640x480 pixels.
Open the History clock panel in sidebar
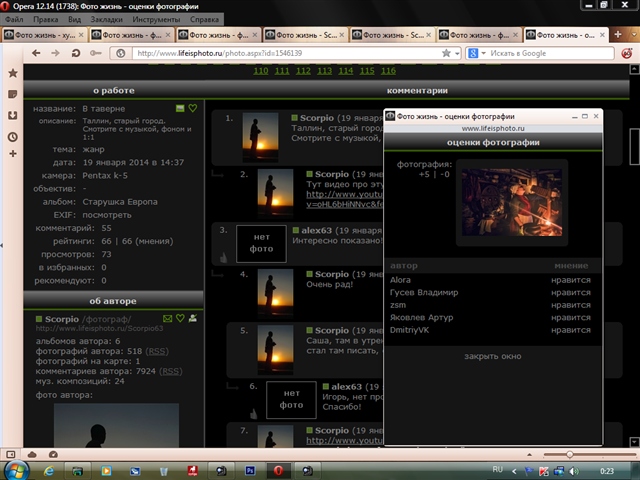click(13, 136)
